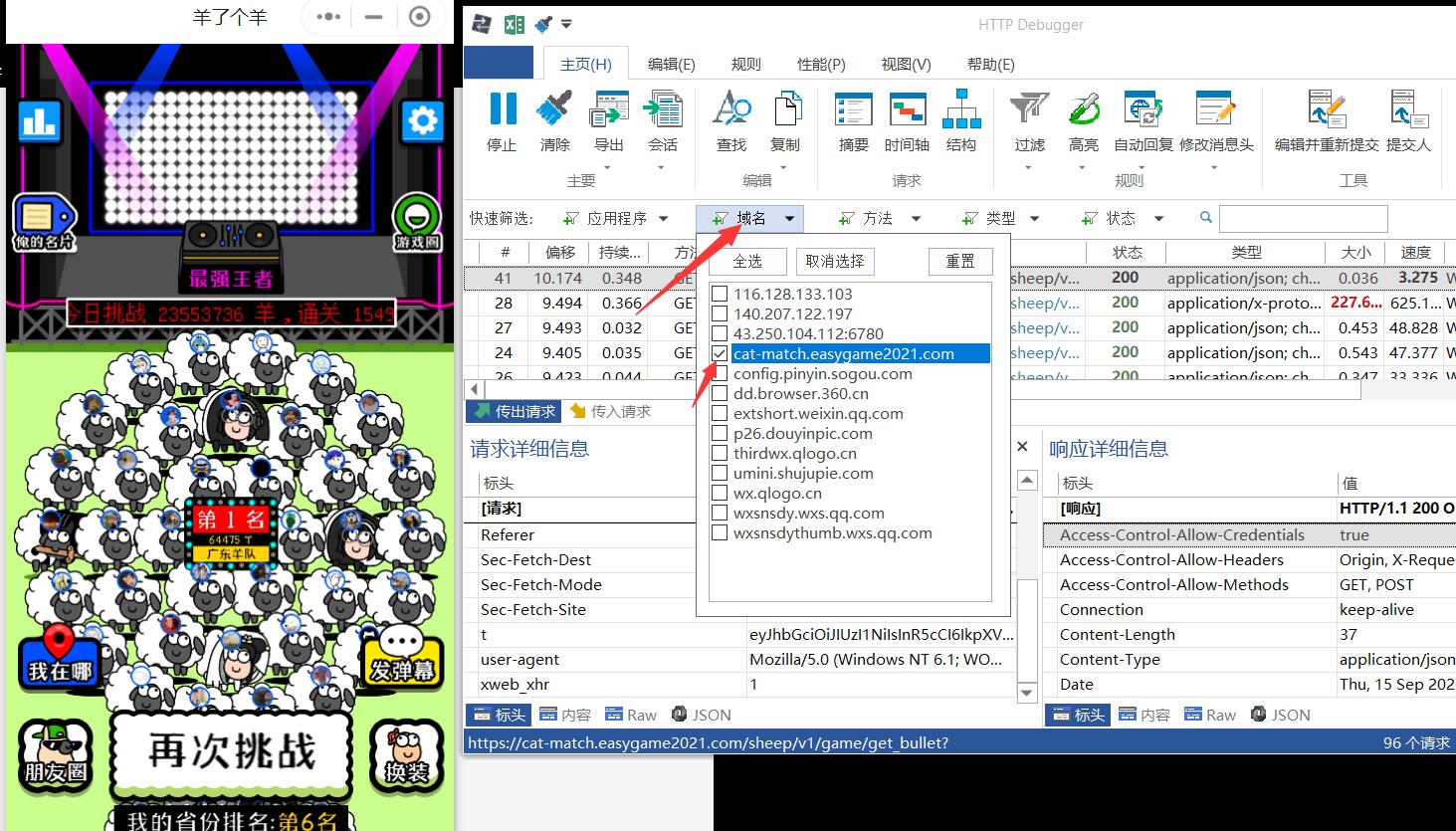The image size is (1456, 831).
Task: Check the thirdwx.qlogo.cn checkbox
Action: (721, 453)
